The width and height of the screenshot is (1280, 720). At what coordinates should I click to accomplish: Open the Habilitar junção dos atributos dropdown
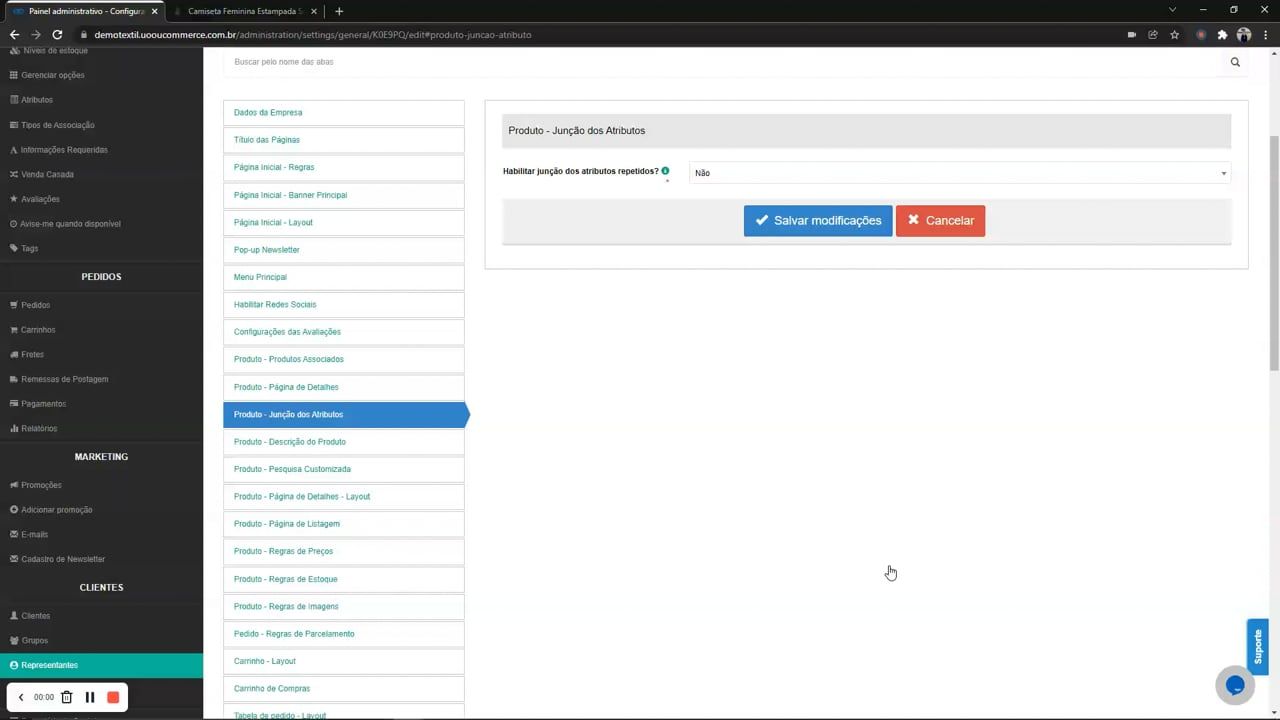tap(958, 172)
